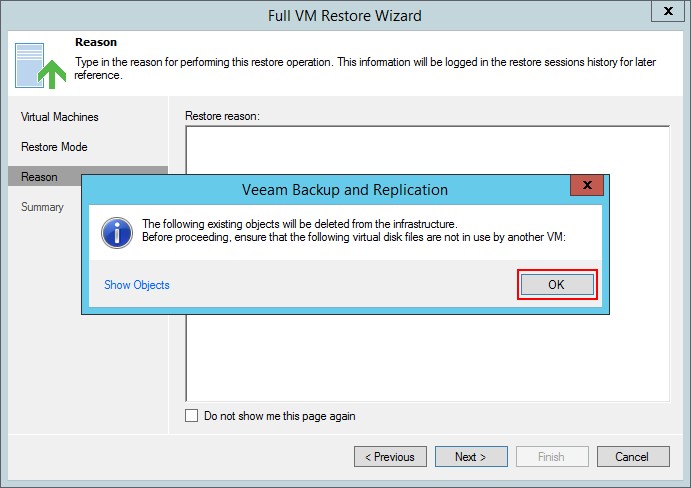Close the Full VM Restore Wizard window
The image size is (691, 488).
coord(668,11)
